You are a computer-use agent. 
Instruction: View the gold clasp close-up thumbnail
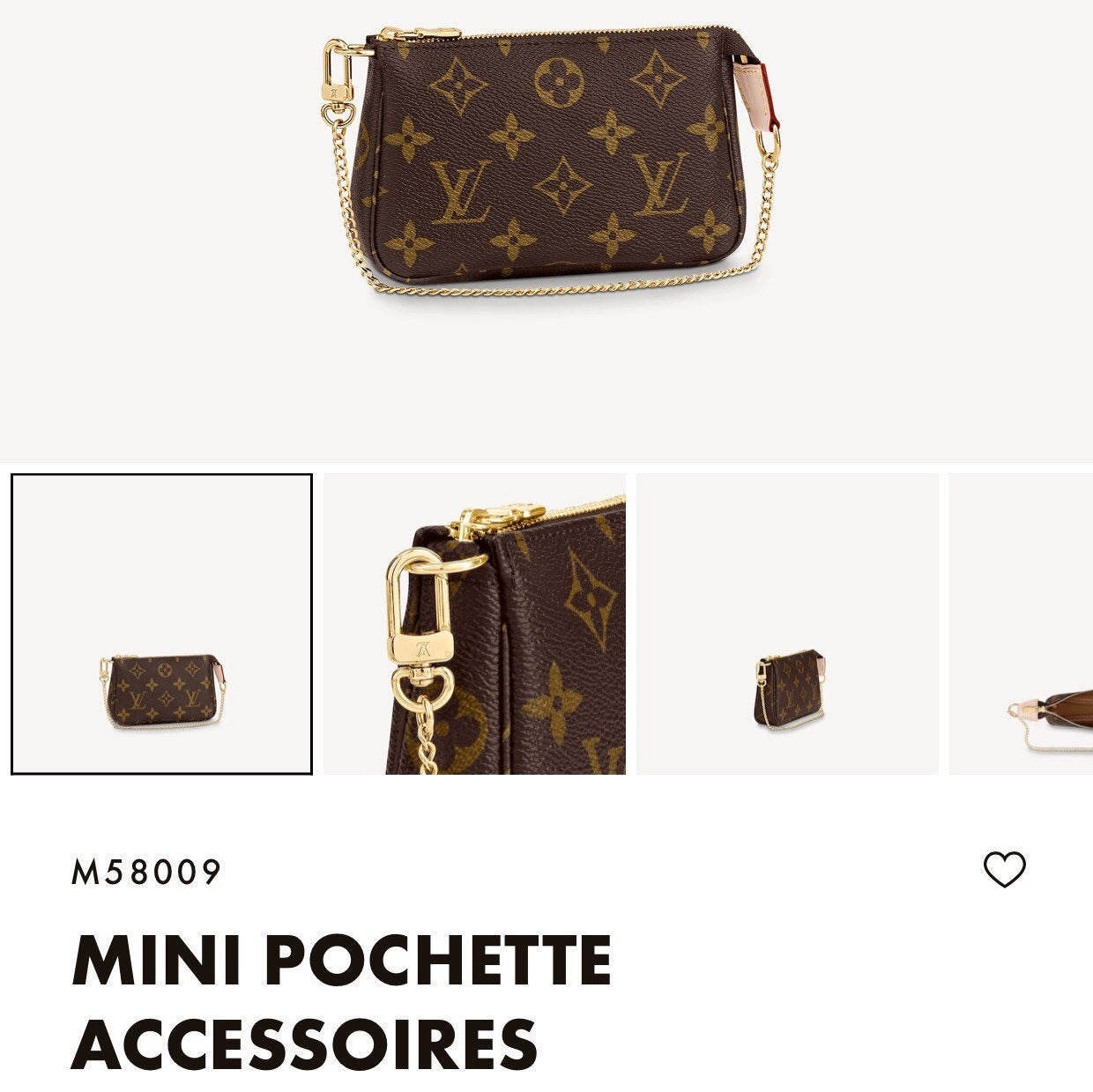coord(475,624)
